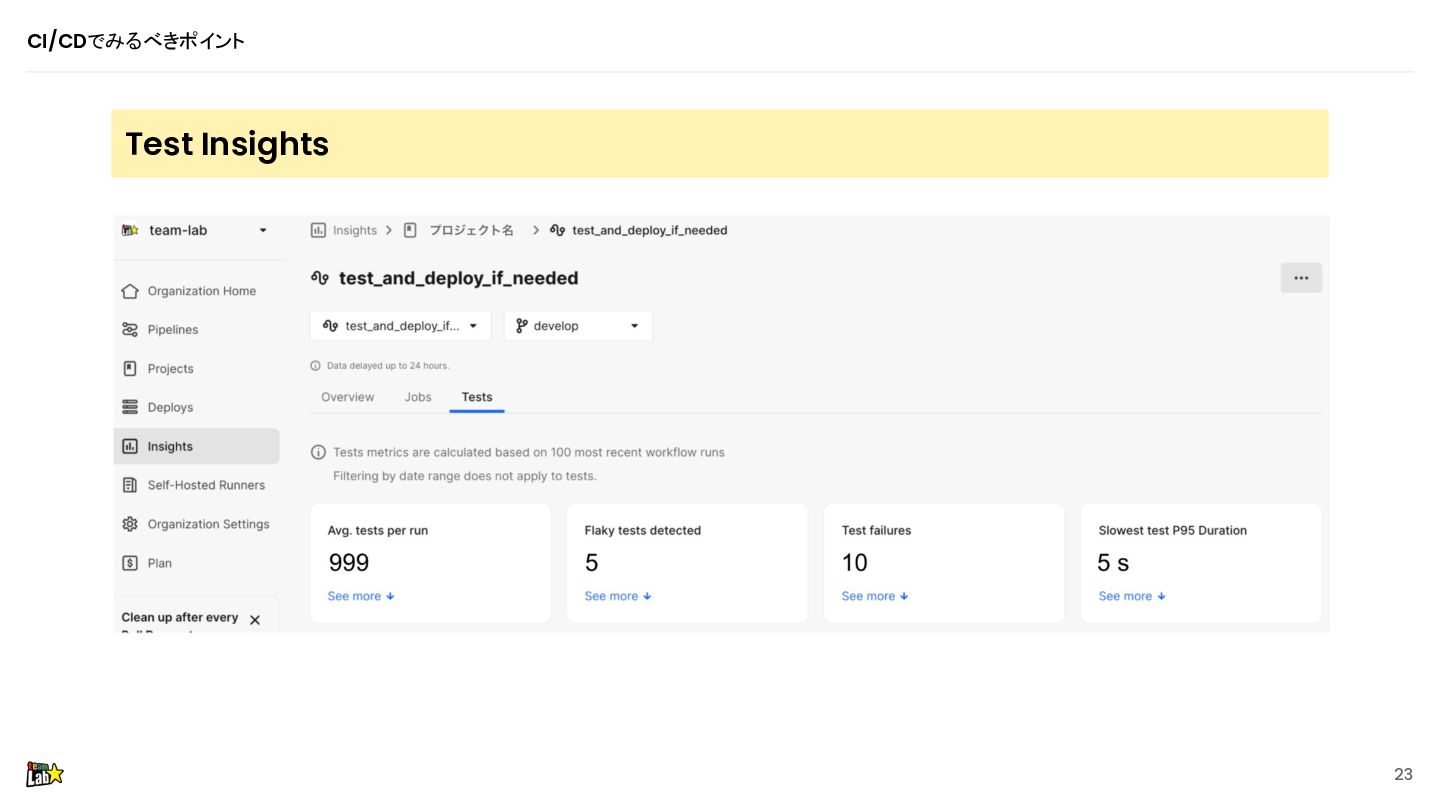Click the Flaky tests detected value 5
Viewport: 1440px width, 810px height.
click(x=592, y=563)
